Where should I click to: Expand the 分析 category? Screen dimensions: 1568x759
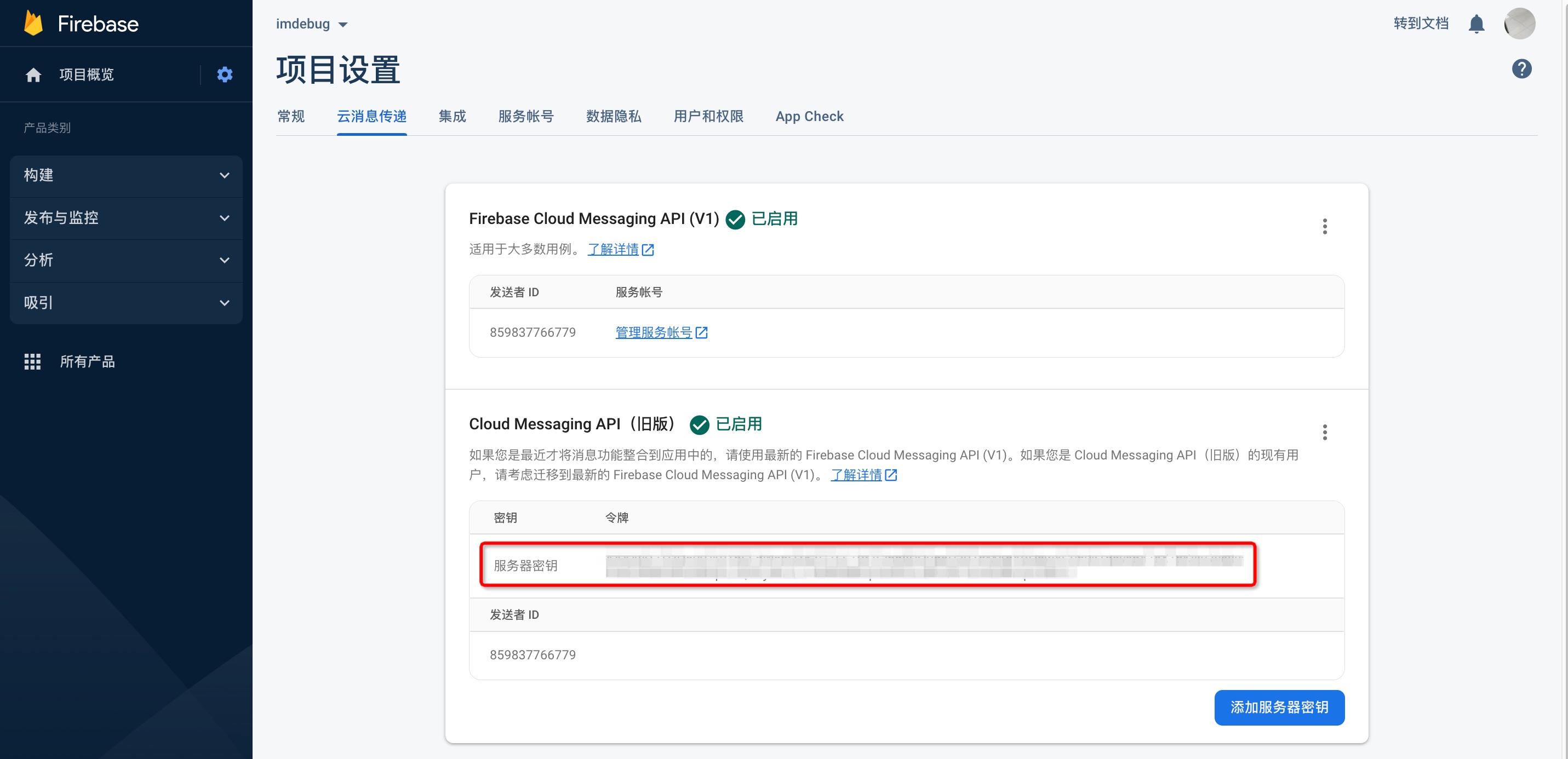click(126, 260)
